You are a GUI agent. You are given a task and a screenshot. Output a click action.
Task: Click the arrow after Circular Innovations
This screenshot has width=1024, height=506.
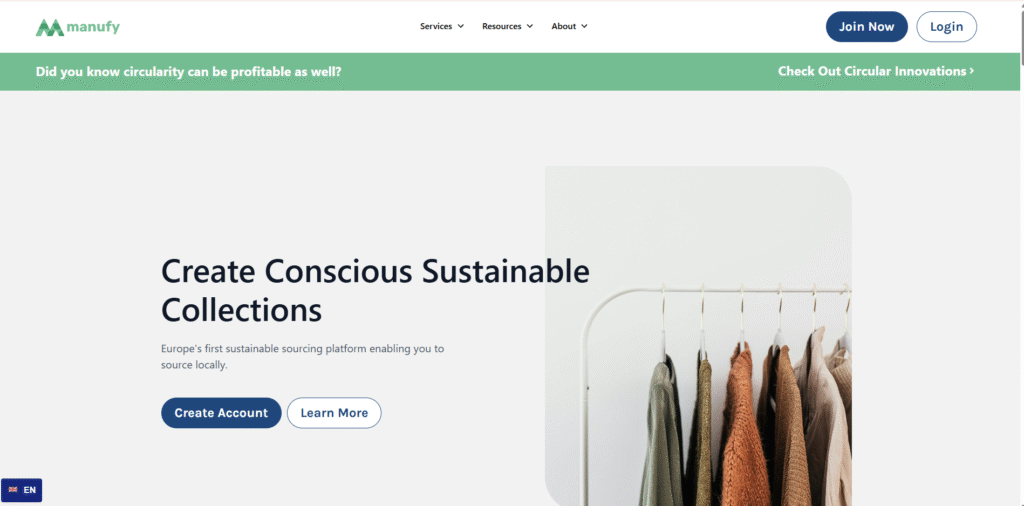[971, 71]
